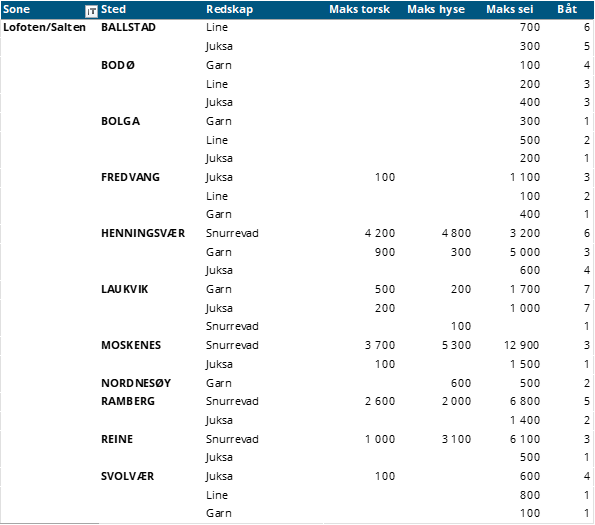Viewport: 595px width, 525px height.
Task: Select the Maks hyse header
Action: pyautogui.click(x=436, y=9)
